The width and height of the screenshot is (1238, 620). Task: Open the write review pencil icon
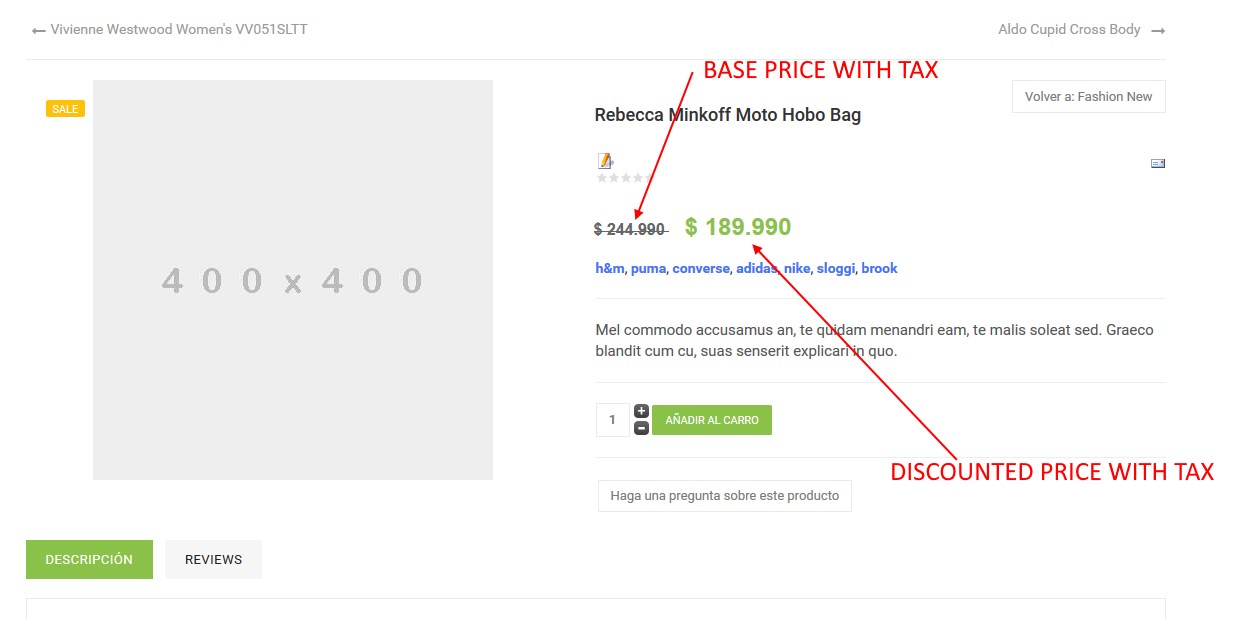click(604, 160)
